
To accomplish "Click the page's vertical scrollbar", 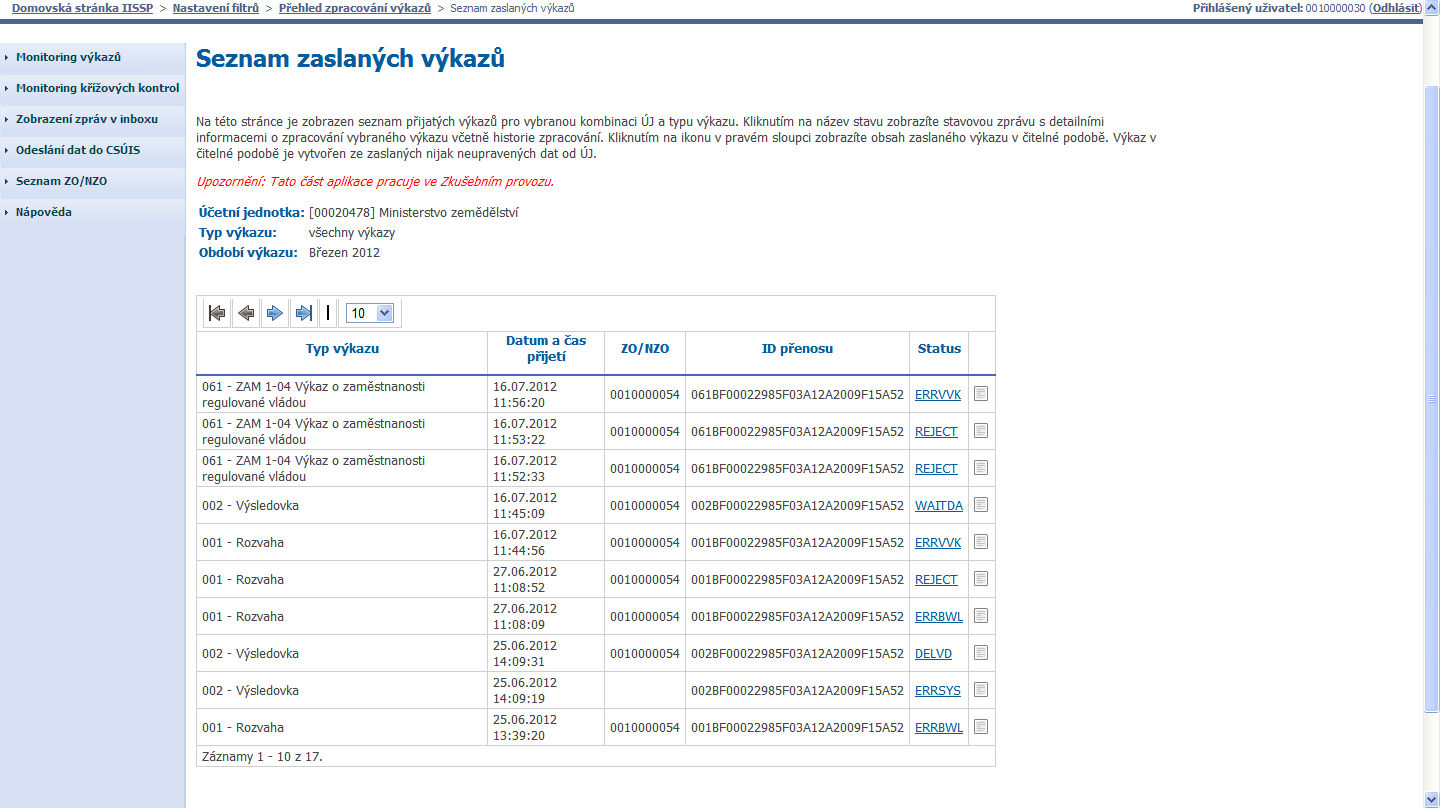I will pos(1432,400).
